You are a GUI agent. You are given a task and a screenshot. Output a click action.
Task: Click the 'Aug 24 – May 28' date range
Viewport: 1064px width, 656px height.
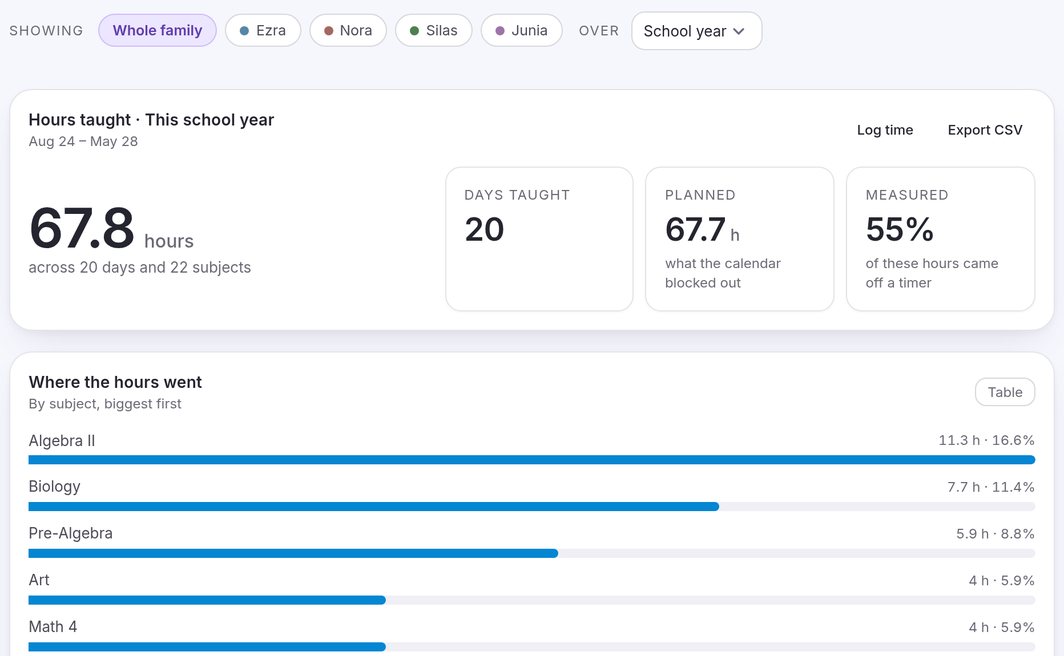83,141
